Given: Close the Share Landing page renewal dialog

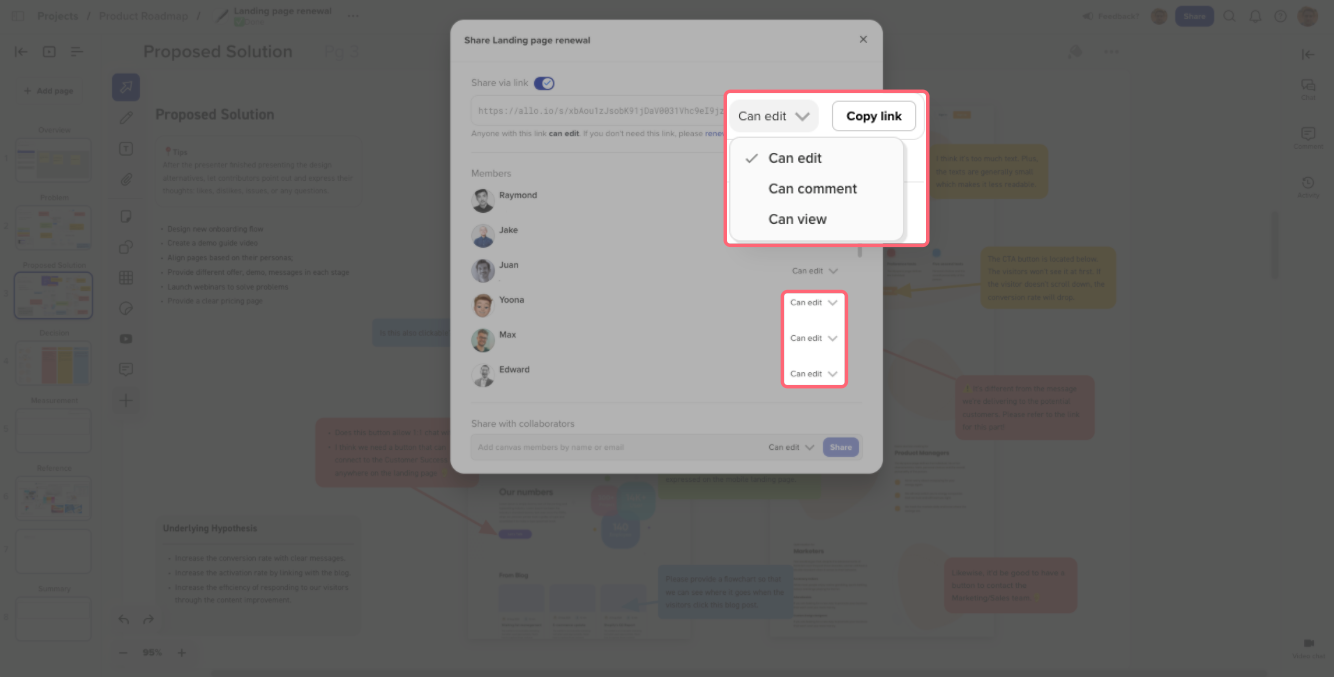Looking at the screenshot, I should [x=863, y=40].
